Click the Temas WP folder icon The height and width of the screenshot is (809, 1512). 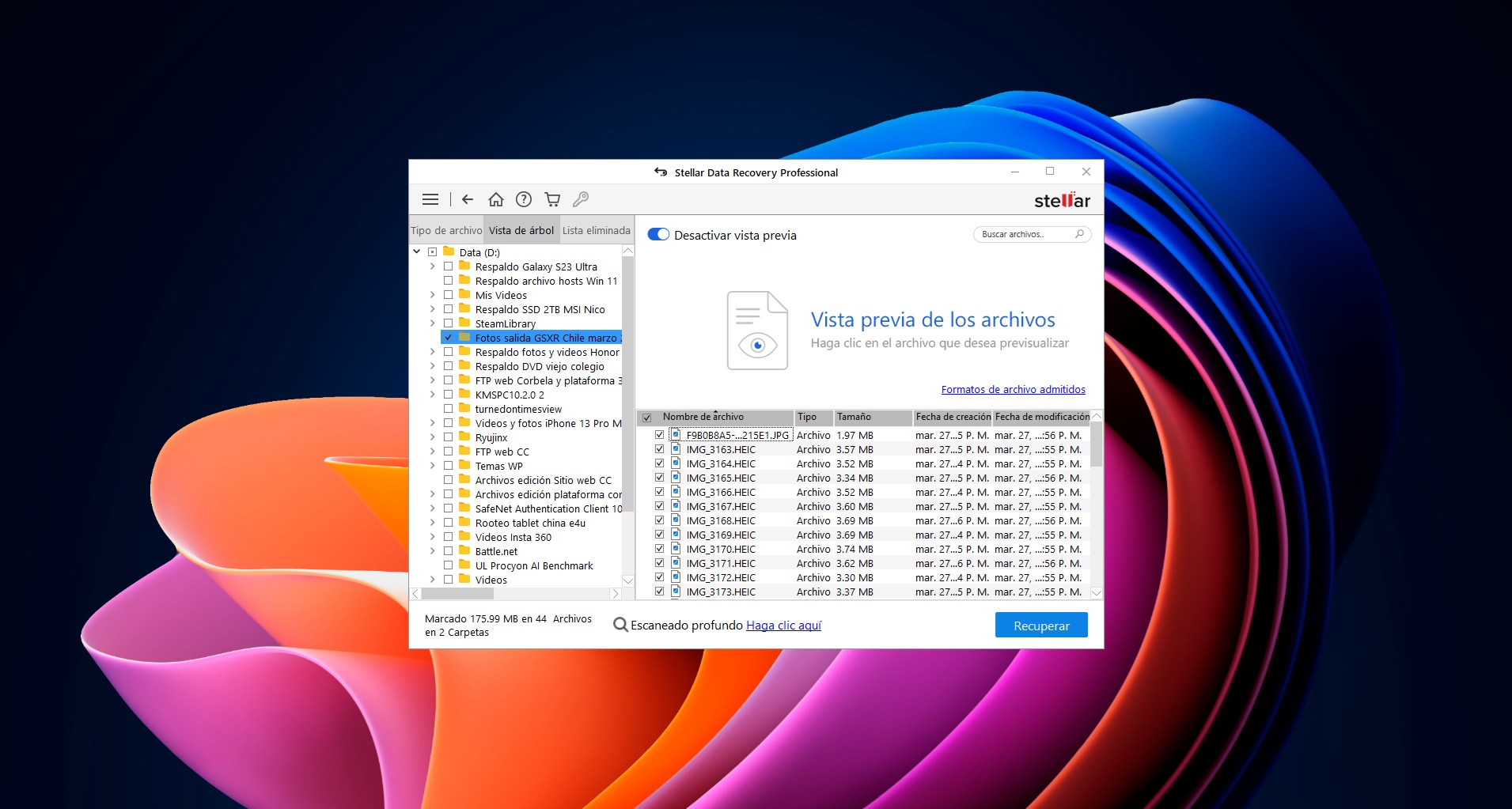pos(464,465)
